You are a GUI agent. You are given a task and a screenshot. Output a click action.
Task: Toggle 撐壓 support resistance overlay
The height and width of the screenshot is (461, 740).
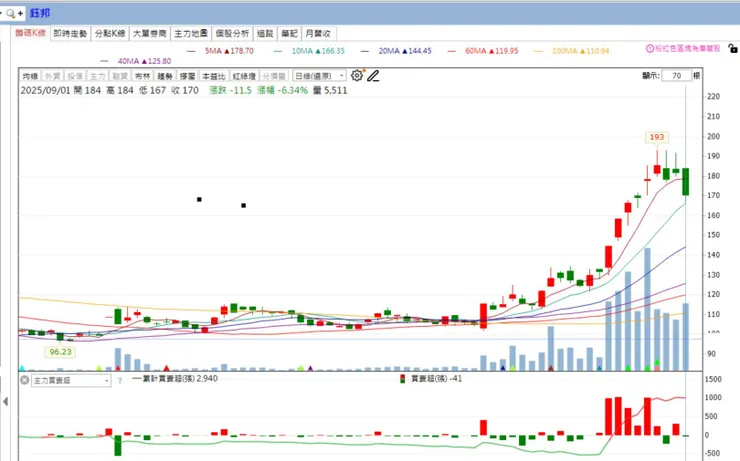[187, 76]
